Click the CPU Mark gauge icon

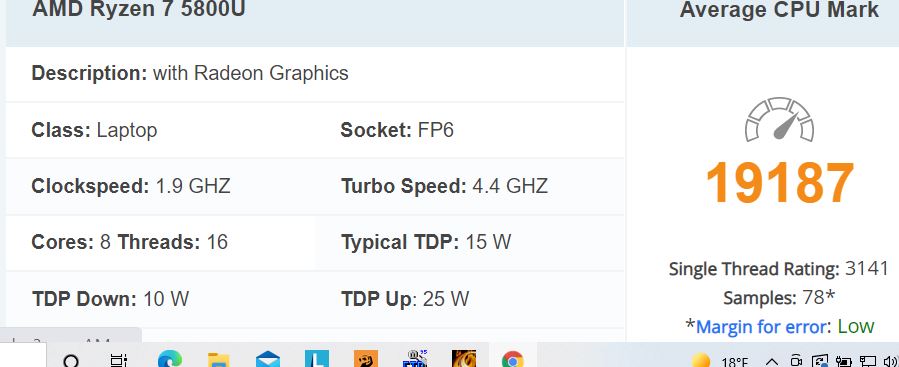point(779,120)
